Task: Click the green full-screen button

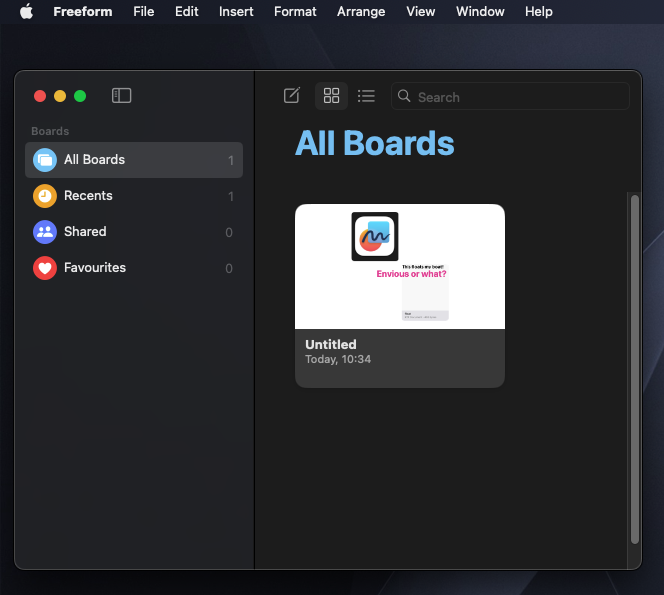Action: tap(80, 96)
